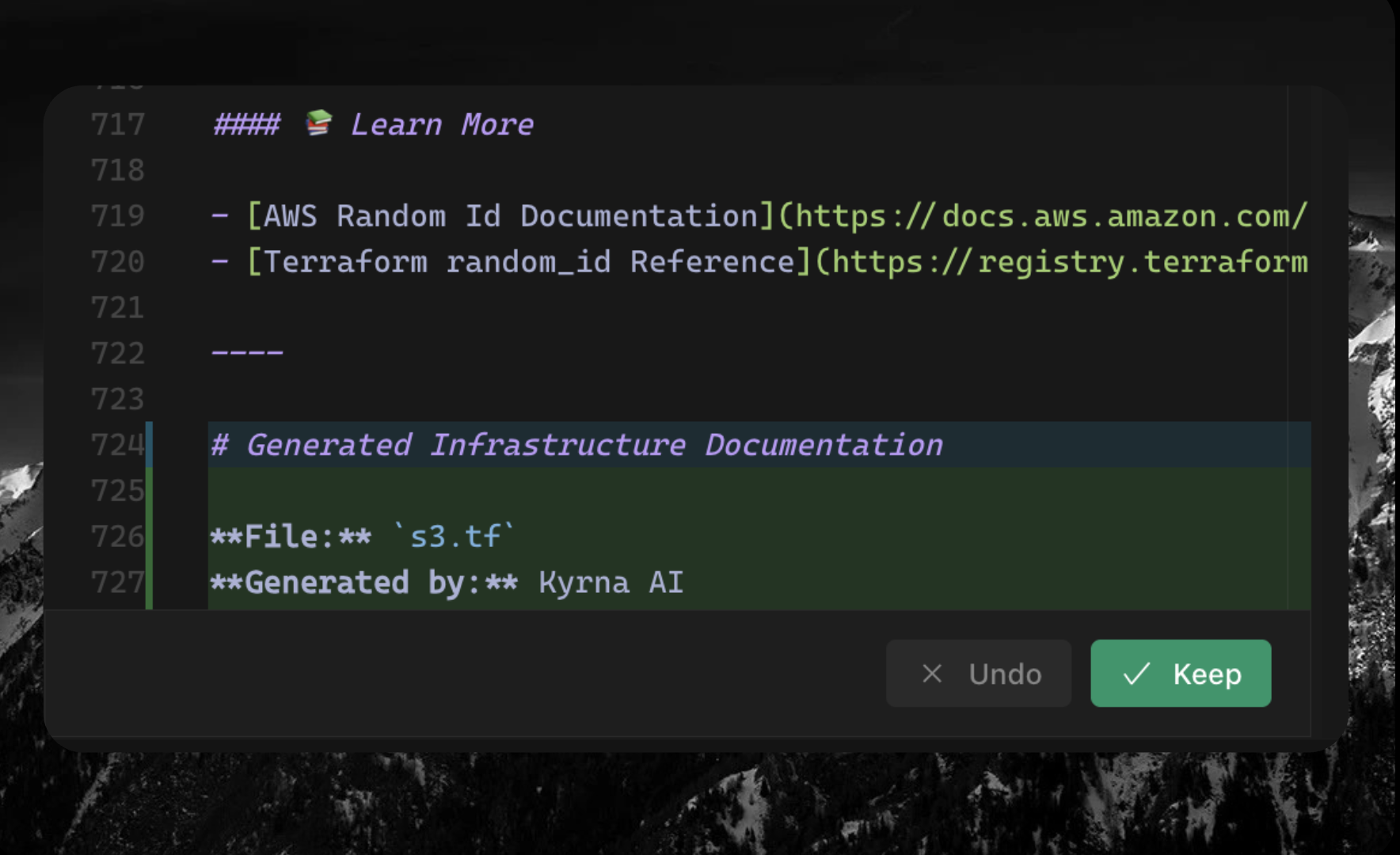Click line number 726 in gutter
Screen dimensions: 1400x855
pos(118,537)
